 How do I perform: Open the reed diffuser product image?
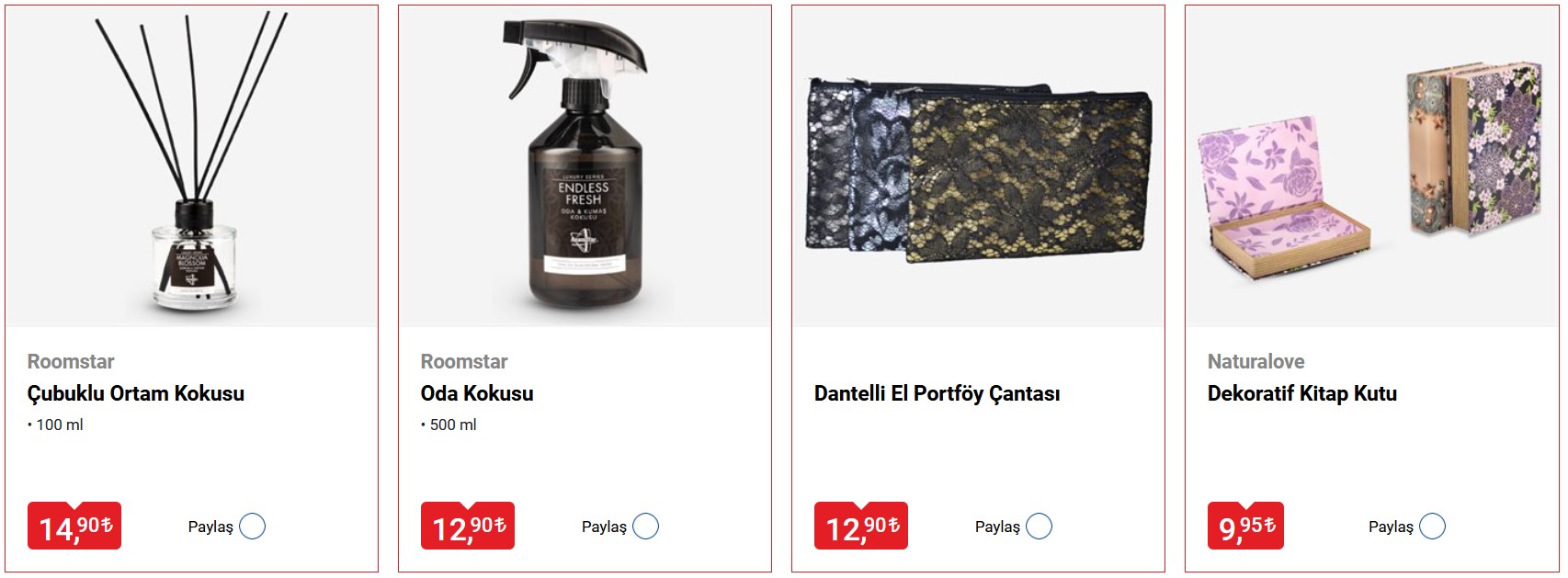(192, 166)
